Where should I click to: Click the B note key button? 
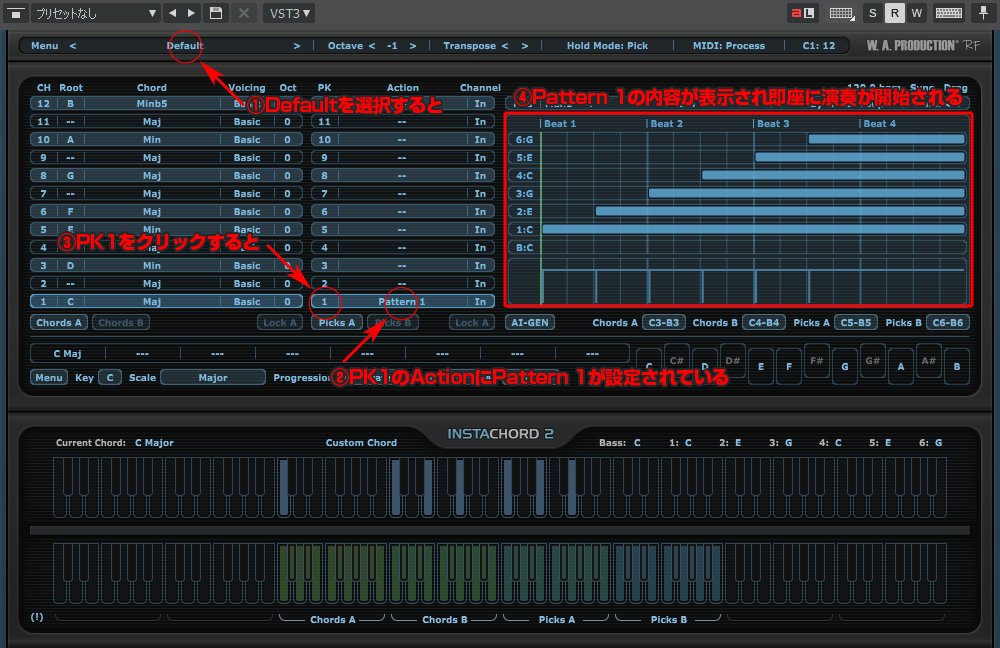click(x=957, y=366)
